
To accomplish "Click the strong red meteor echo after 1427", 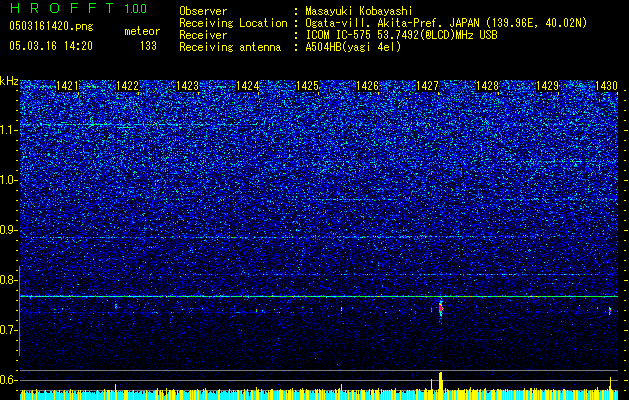I will coord(440,309).
